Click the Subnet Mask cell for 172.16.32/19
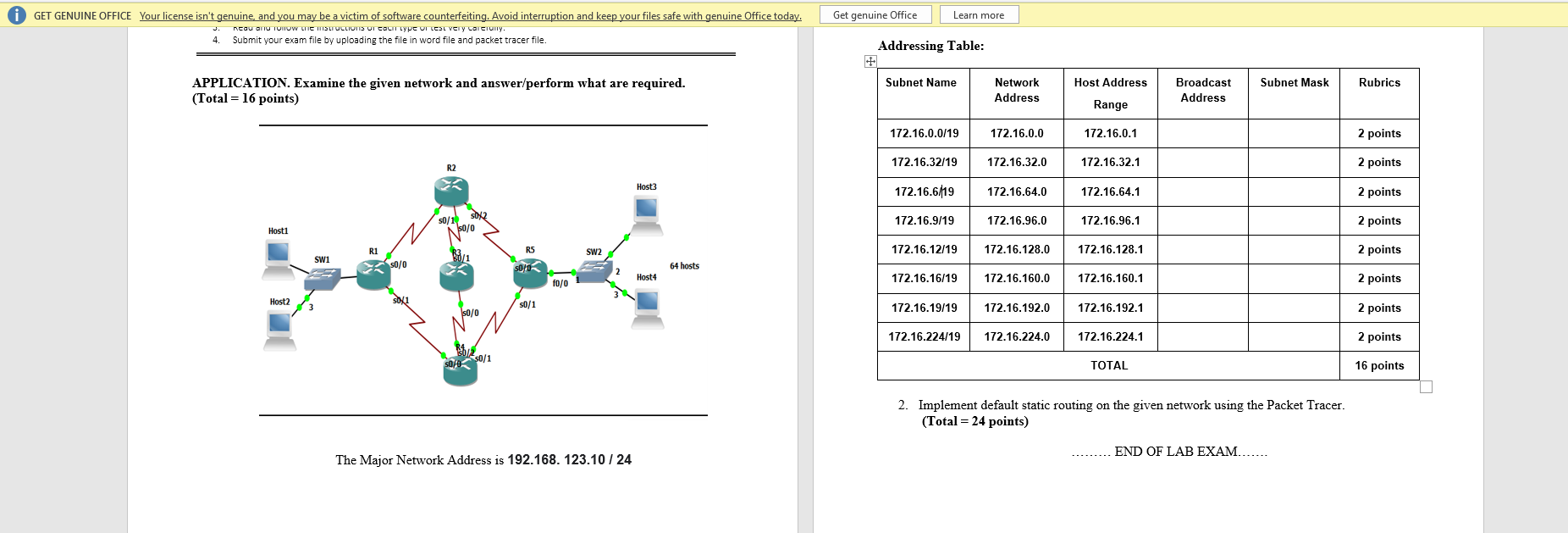The width and height of the screenshot is (1568, 533). (1294, 163)
